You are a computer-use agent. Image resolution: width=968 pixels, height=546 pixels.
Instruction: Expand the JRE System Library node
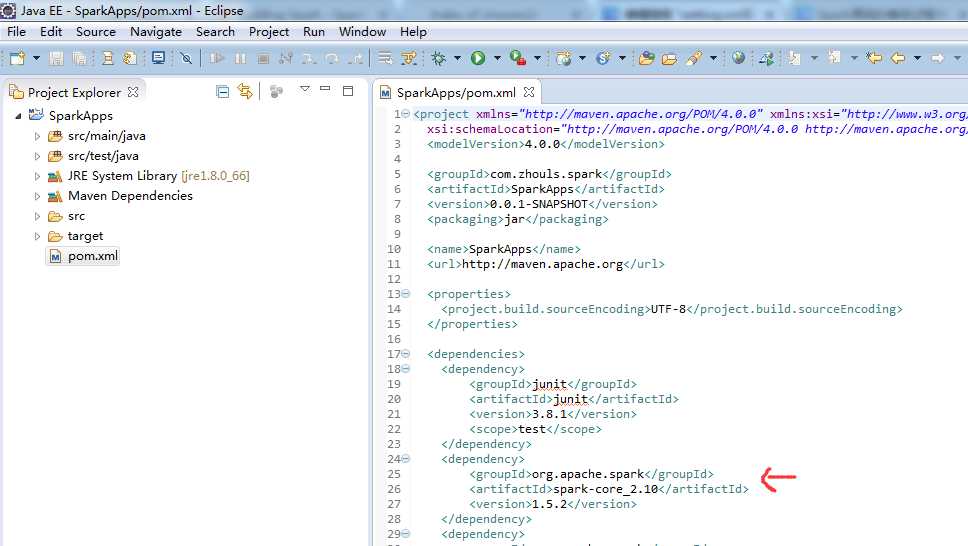click(x=37, y=176)
